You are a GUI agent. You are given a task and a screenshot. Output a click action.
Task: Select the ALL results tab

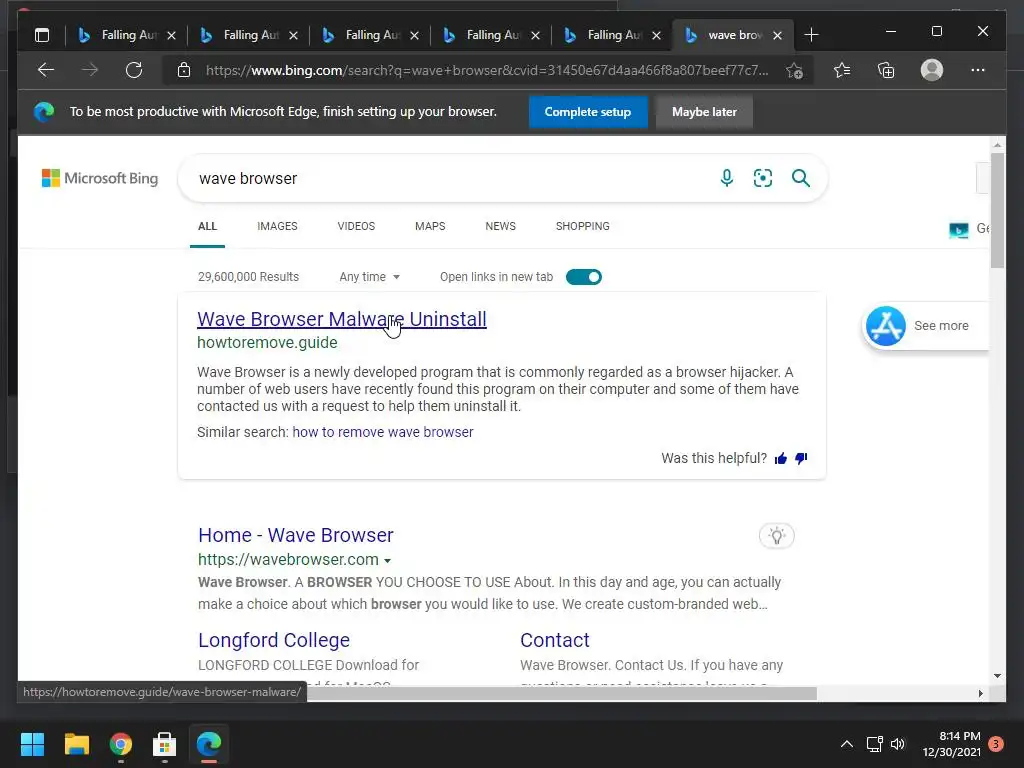207,226
